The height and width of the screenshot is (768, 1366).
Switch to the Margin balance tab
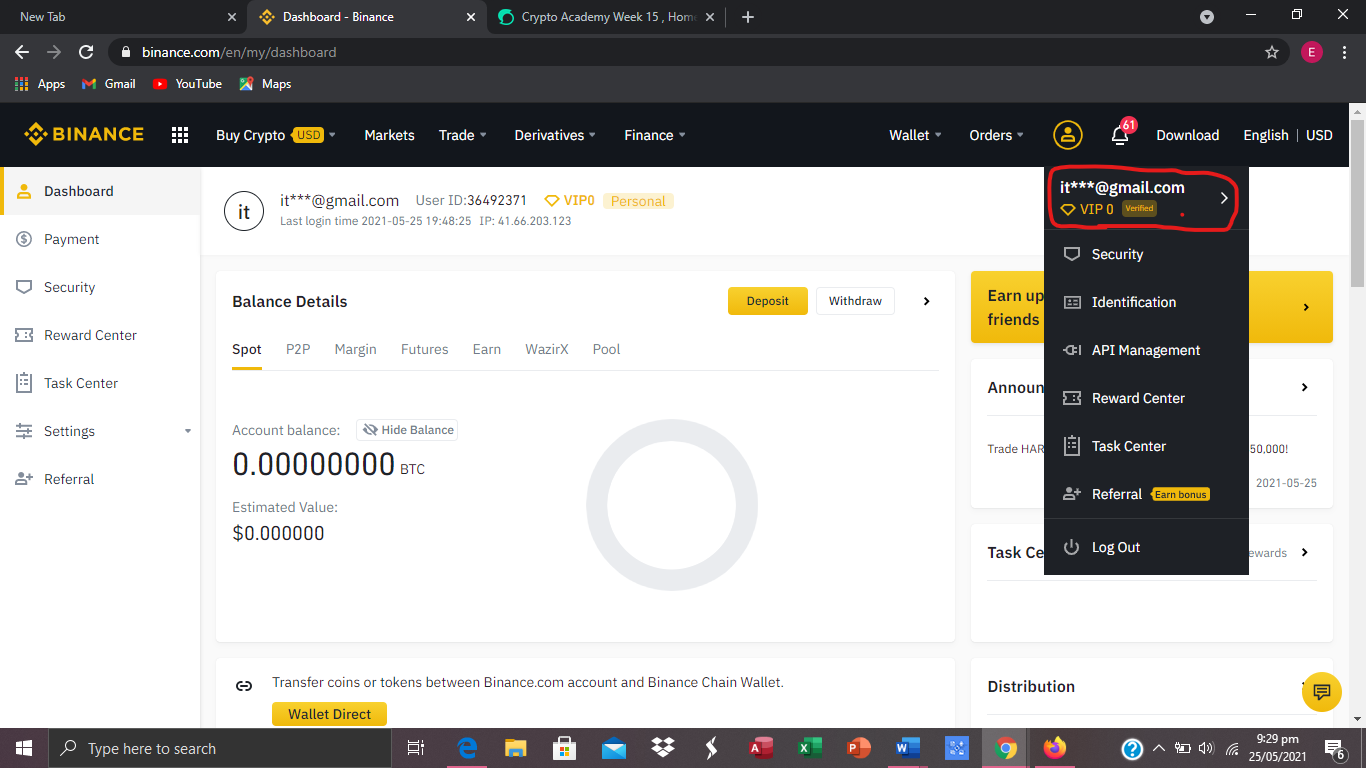click(x=356, y=349)
